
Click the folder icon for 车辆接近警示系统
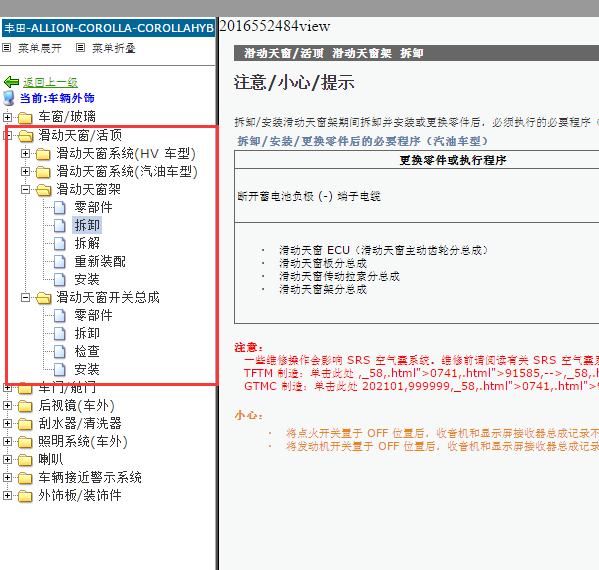[25, 478]
